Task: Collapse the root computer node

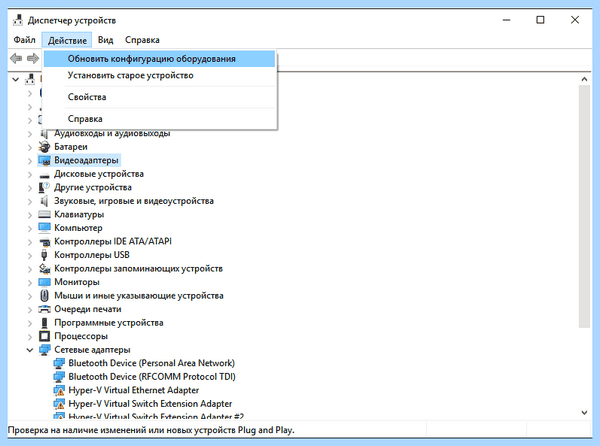Action: pyautogui.click(x=15, y=80)
